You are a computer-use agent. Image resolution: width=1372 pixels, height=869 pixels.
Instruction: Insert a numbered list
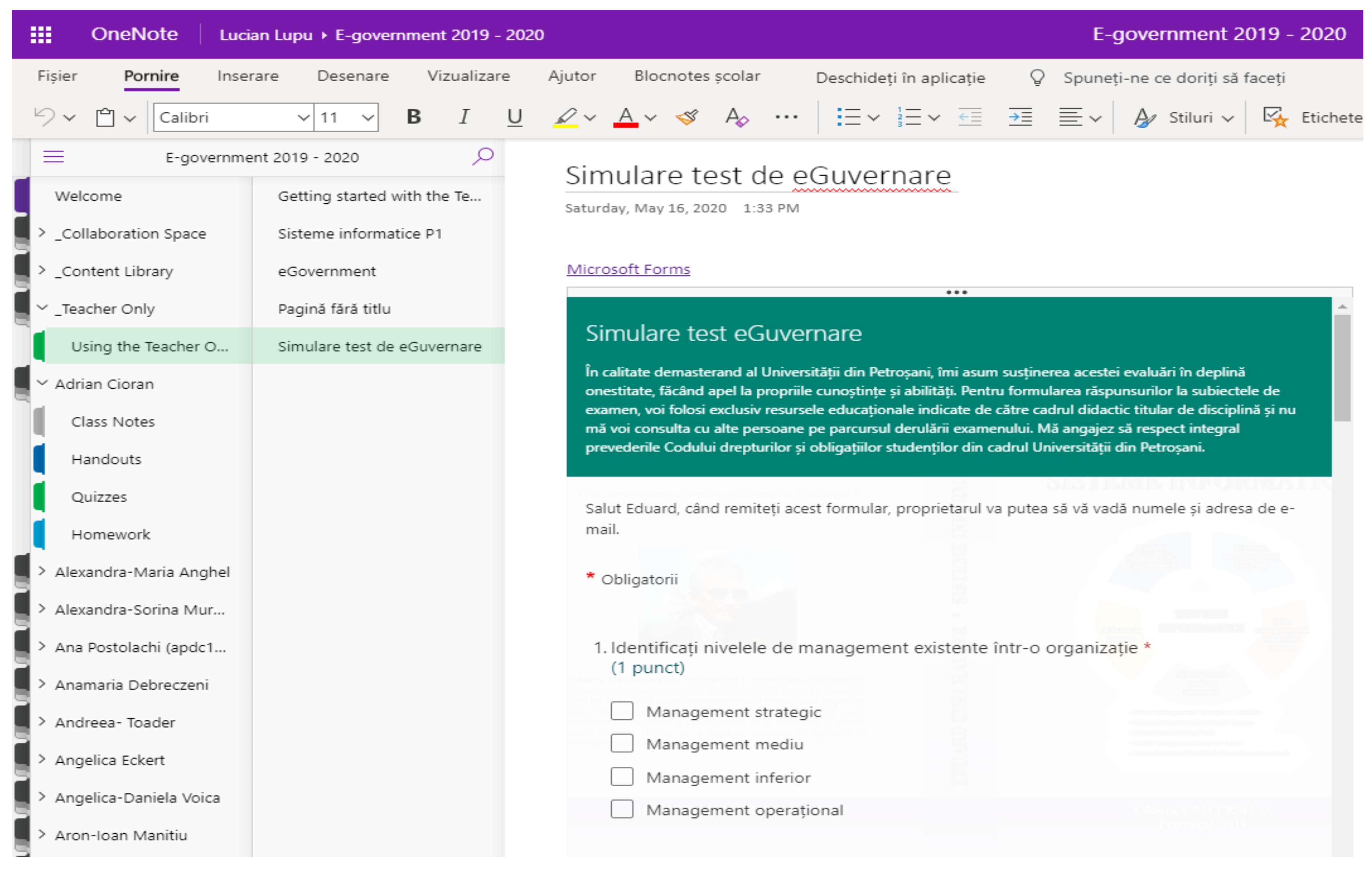pos(910,118)
